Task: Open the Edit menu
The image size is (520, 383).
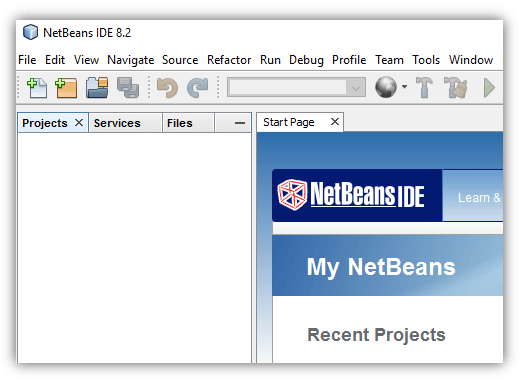Action: tap(55, 60)
